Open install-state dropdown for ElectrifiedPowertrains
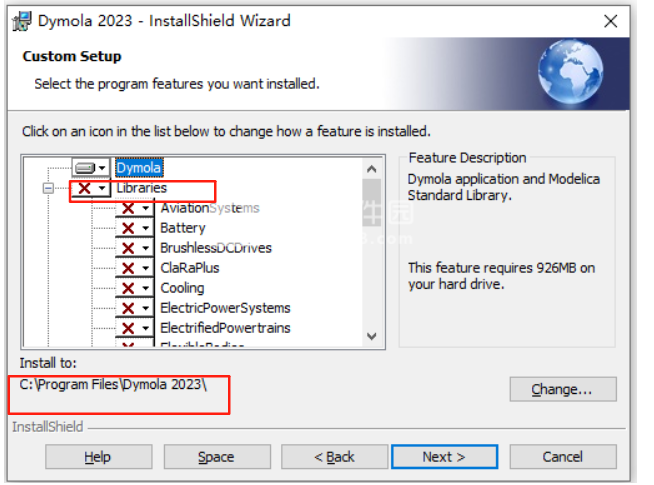Image resolution: width=654 pixels, height=485 pixels. 146,328
